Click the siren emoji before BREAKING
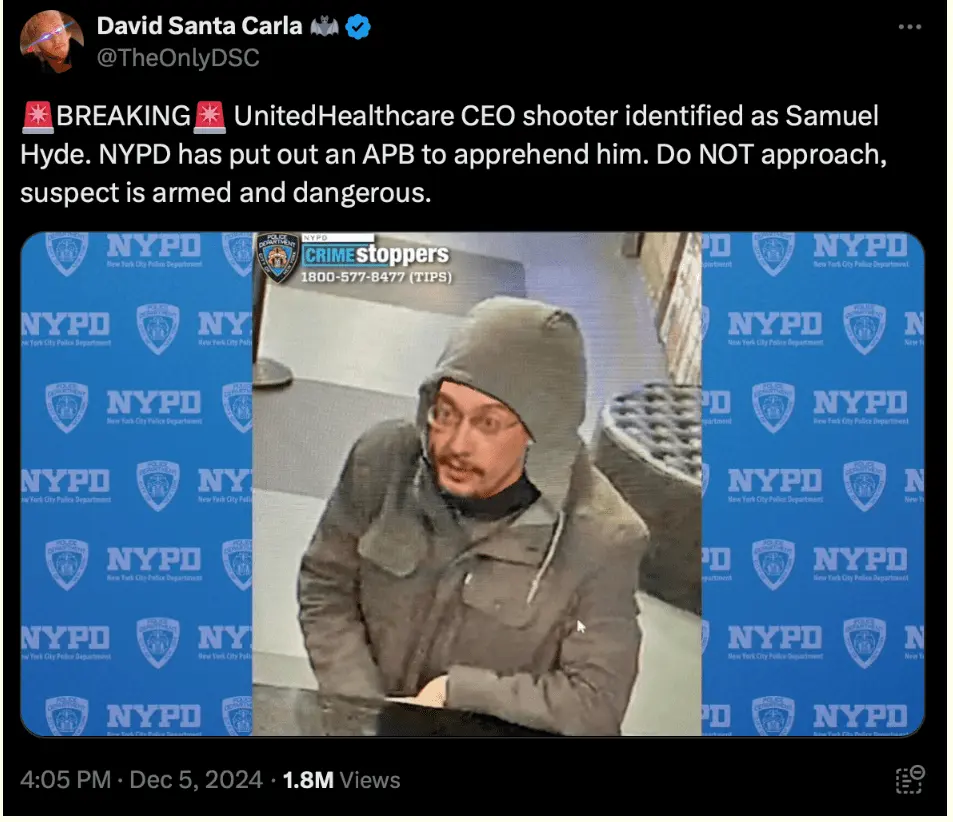Screen dimensions: 953x822 coord(38,117)
